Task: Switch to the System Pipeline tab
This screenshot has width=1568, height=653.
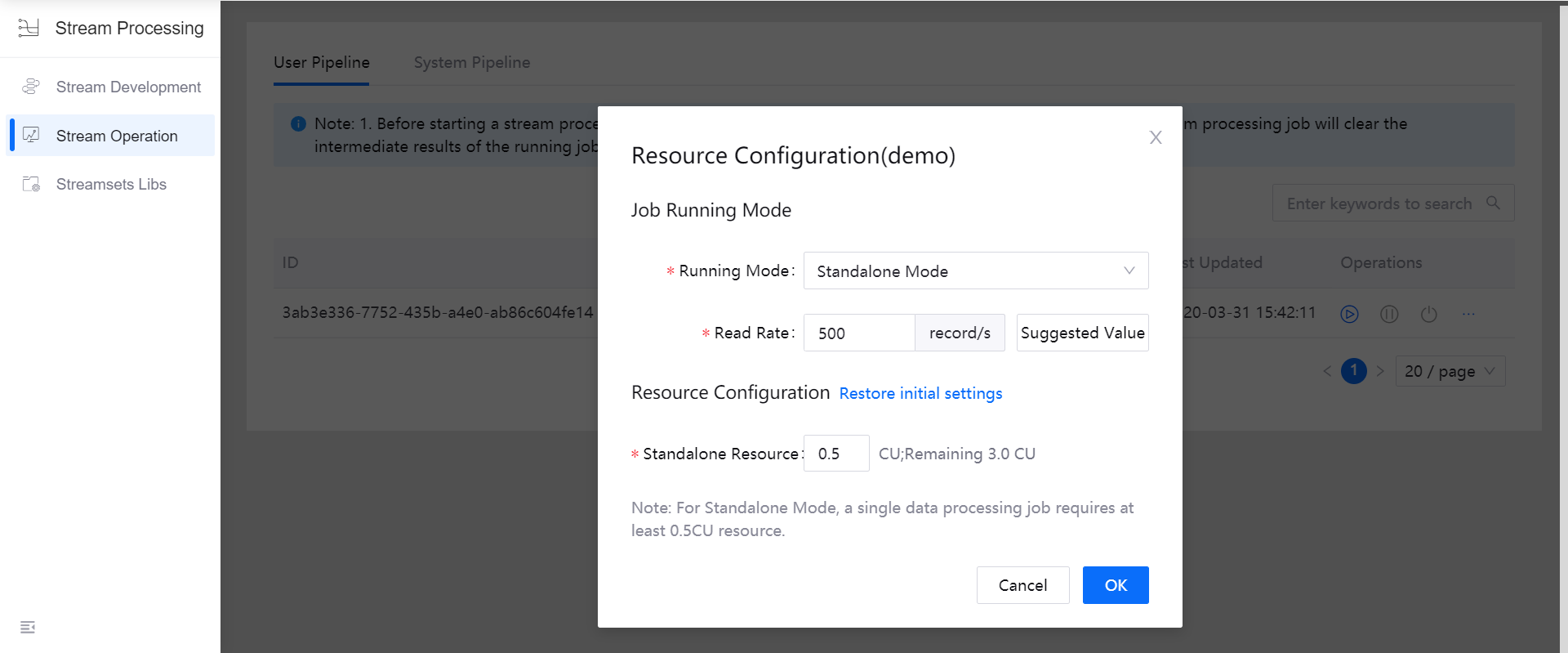Action: pyautogui.click(x=472, y=62)
